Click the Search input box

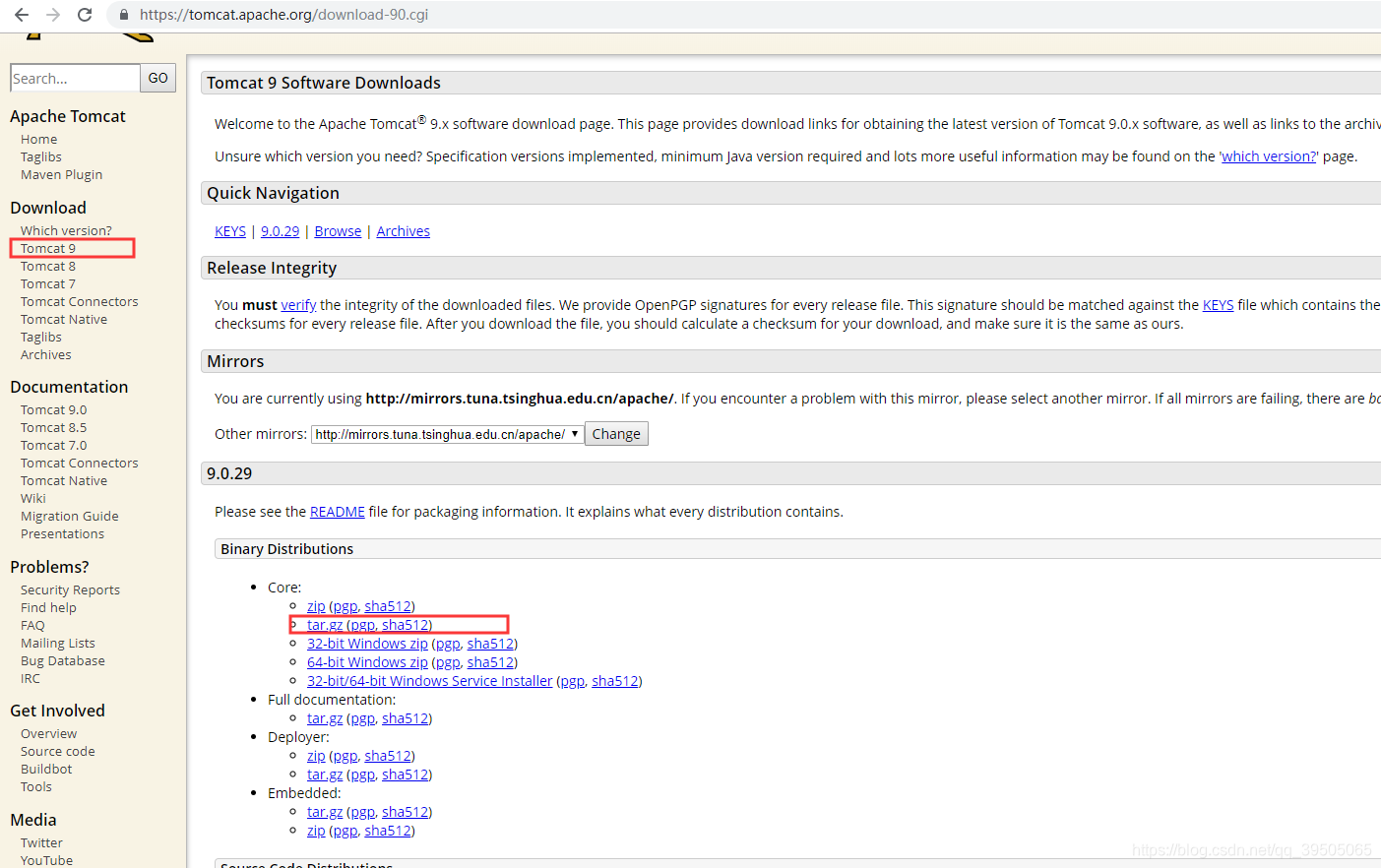click(75, 78)
